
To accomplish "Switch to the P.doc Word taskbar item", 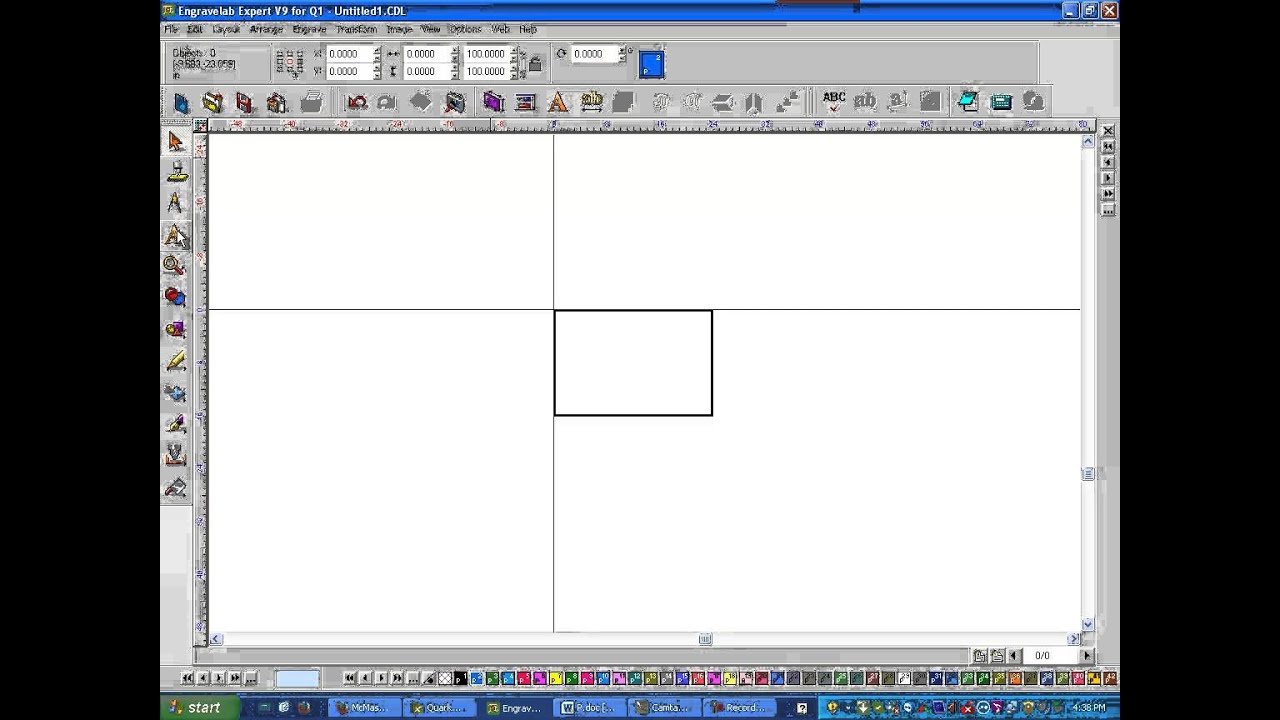I will 590,708.
